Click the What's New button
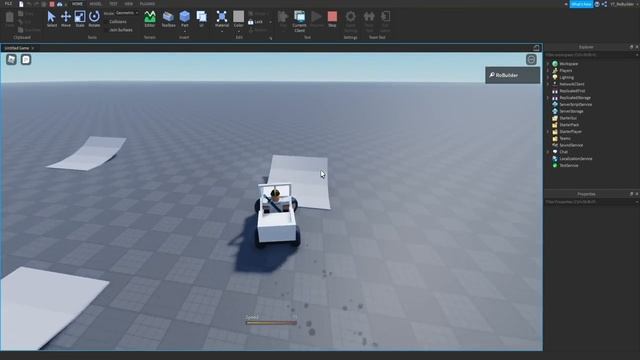 coord(581,4)
